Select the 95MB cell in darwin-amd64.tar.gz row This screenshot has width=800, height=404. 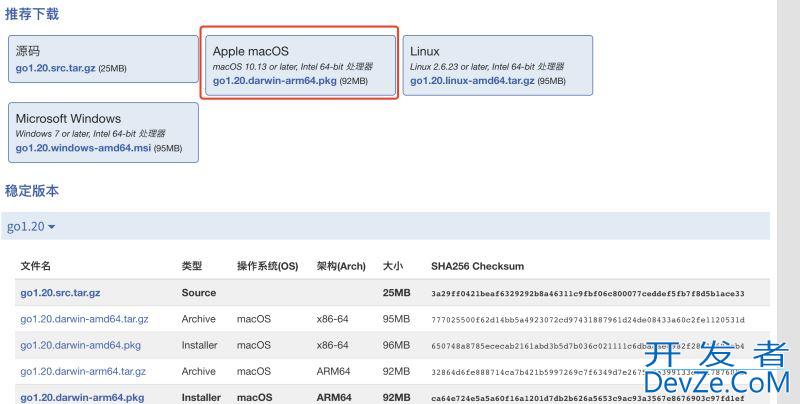(396, 319)
